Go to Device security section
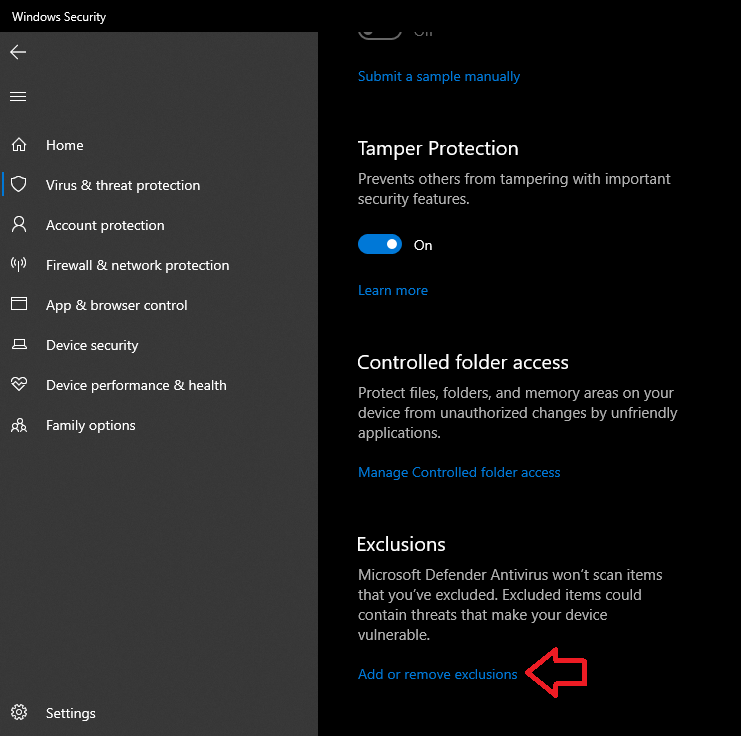The height and width of the screenshot is (736, 741). tap(92, 345)
